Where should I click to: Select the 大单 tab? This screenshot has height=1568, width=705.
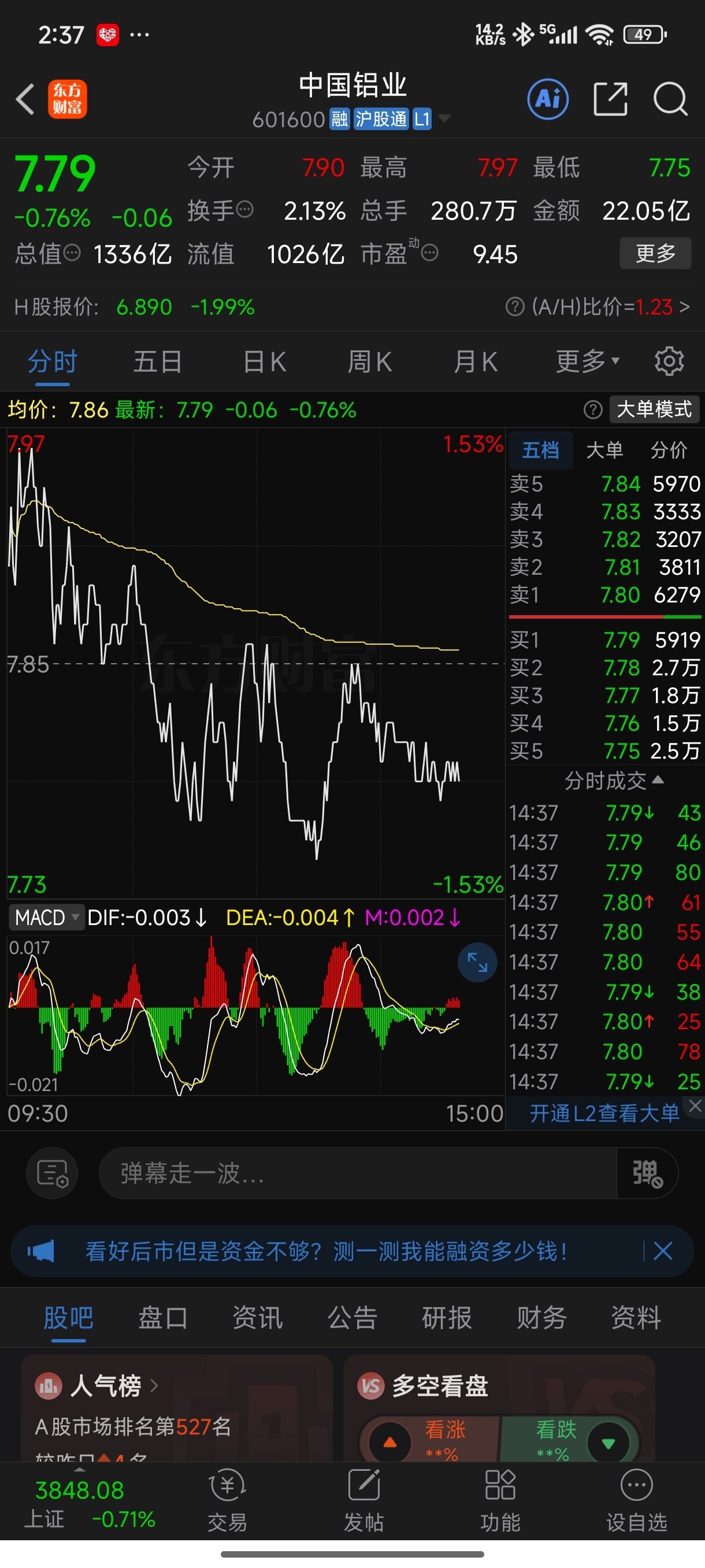click(x=604, y=450)
